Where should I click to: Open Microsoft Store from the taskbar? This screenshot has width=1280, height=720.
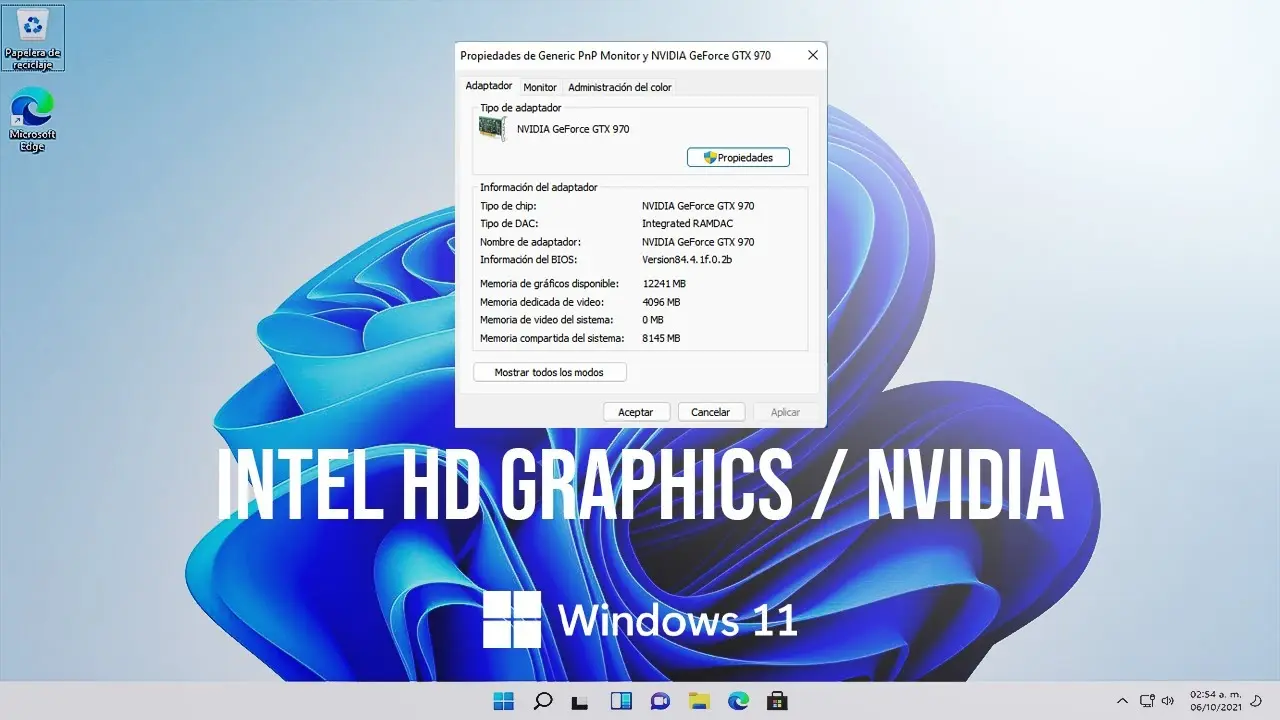click(x=777, y=701)
